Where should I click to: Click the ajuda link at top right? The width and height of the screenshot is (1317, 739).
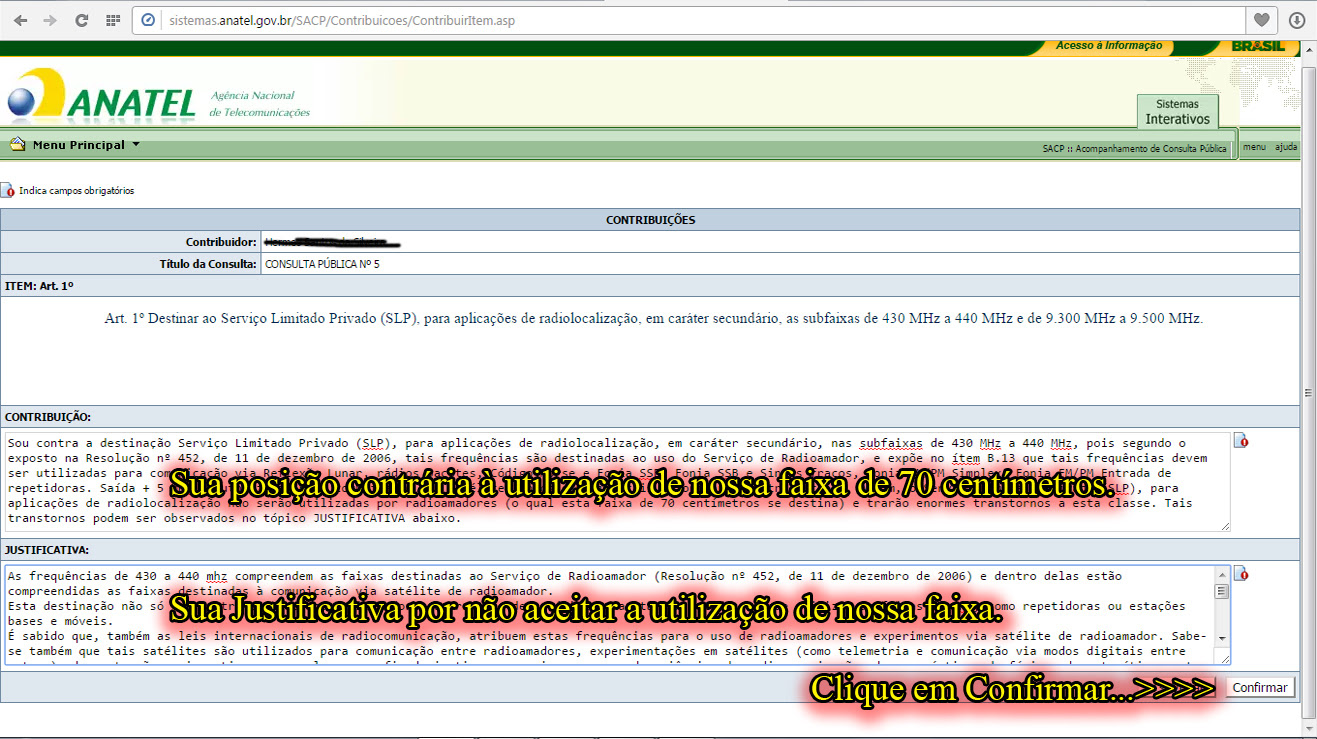[1286, 147]
